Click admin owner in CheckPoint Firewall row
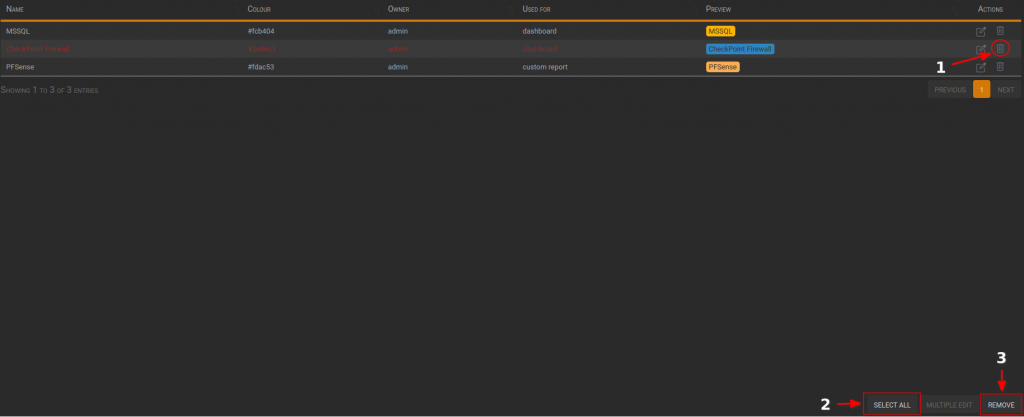The height and width of the screenshot is (417, 1024). pyautogui.click(x=398, y=49)
